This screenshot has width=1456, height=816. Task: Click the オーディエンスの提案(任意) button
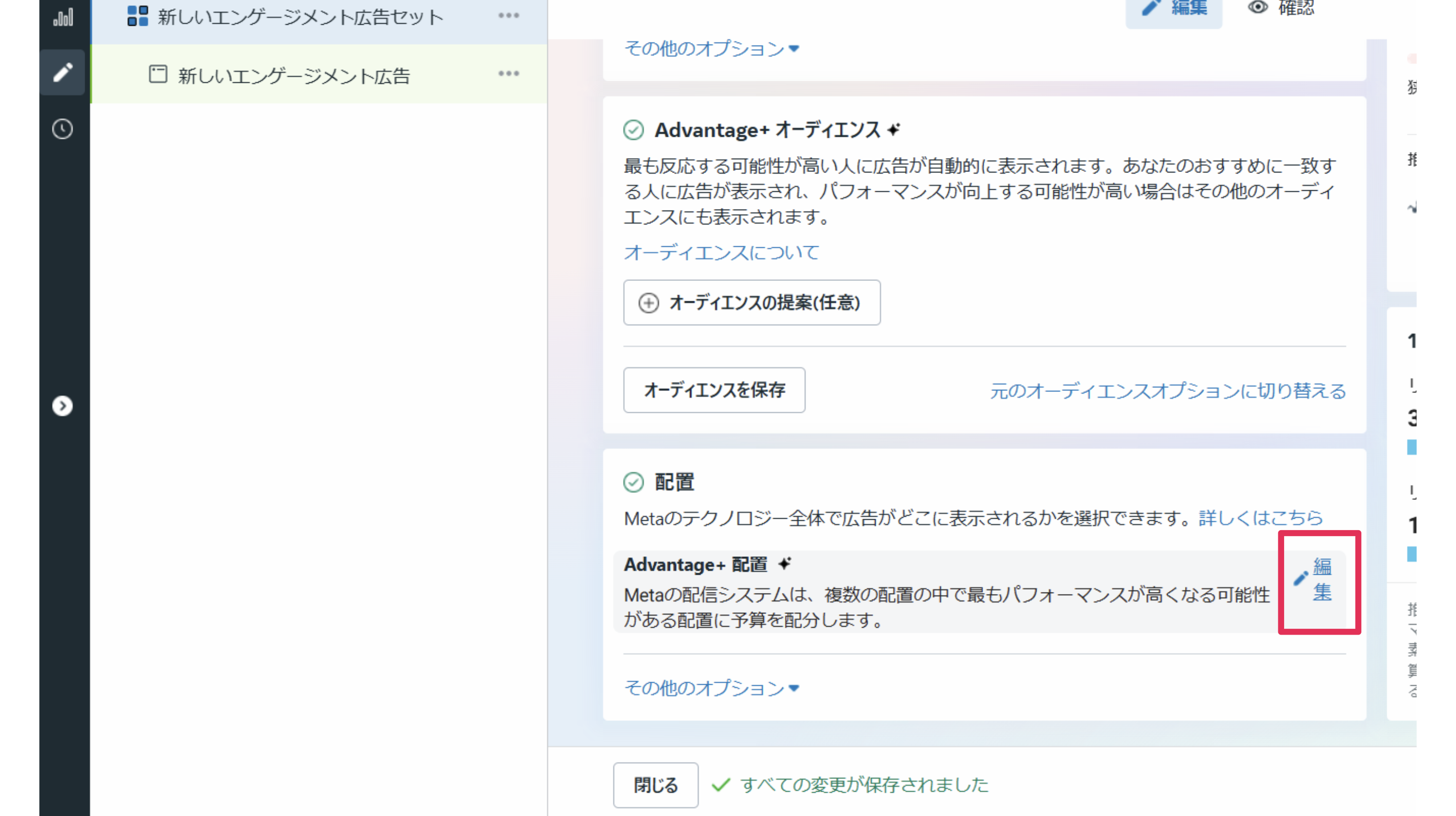(752, 303)
